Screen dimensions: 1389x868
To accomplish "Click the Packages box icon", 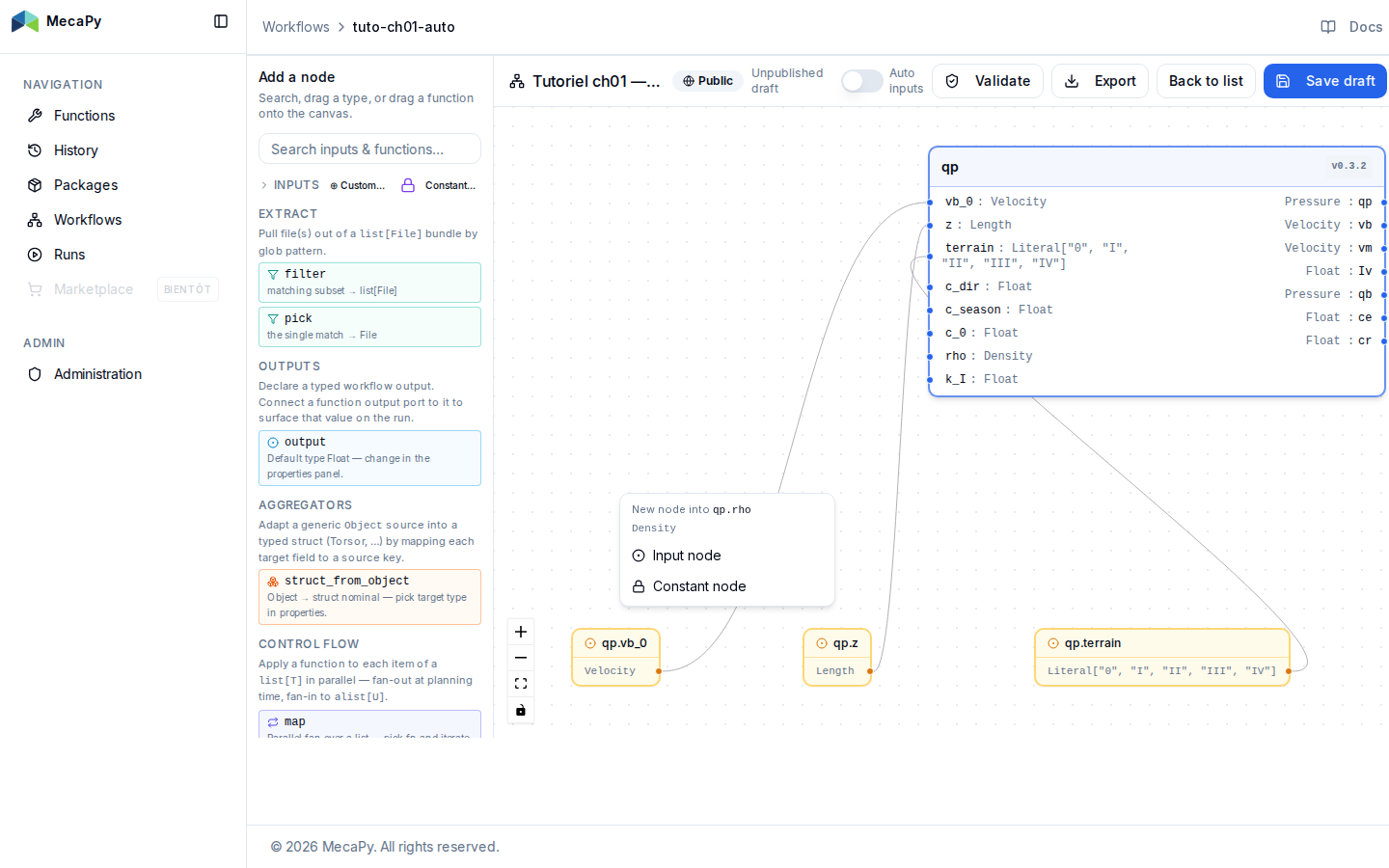I will 35,185.
